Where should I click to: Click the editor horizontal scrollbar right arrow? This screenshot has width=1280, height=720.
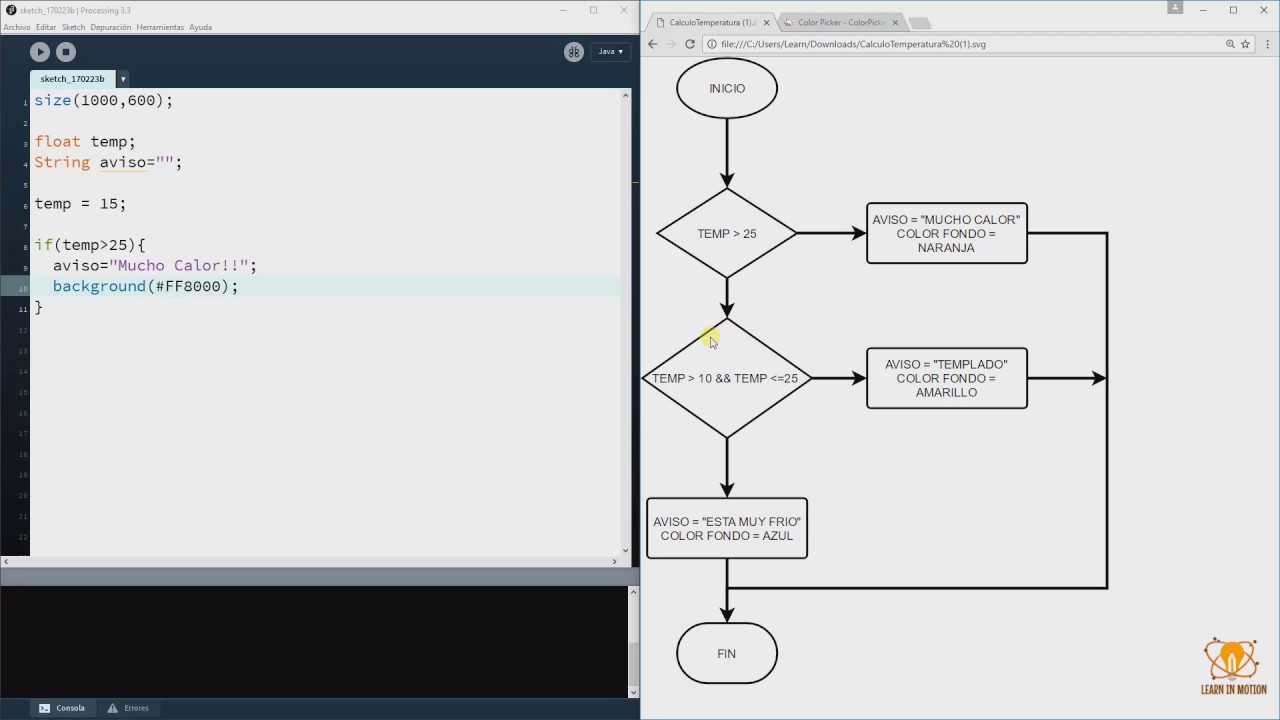(614, 562)
